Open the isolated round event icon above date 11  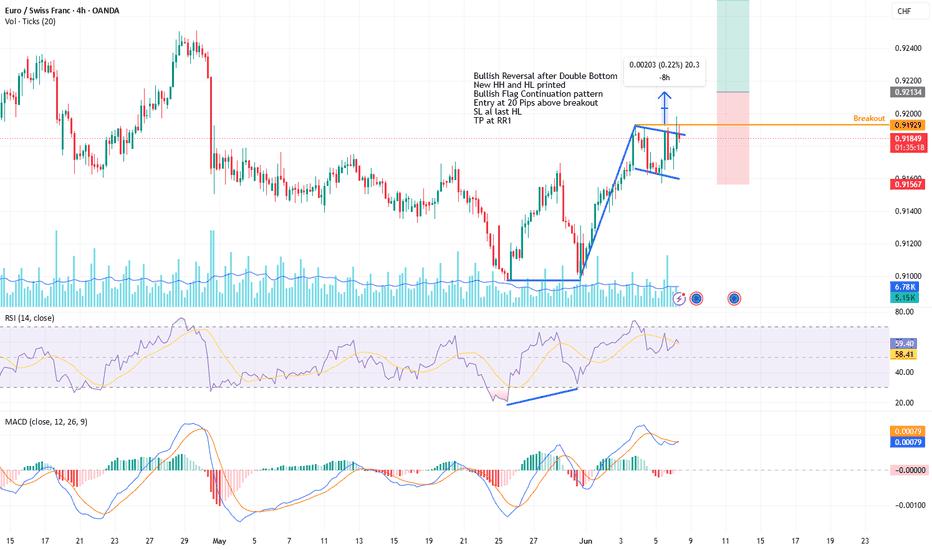coord(734,298)
